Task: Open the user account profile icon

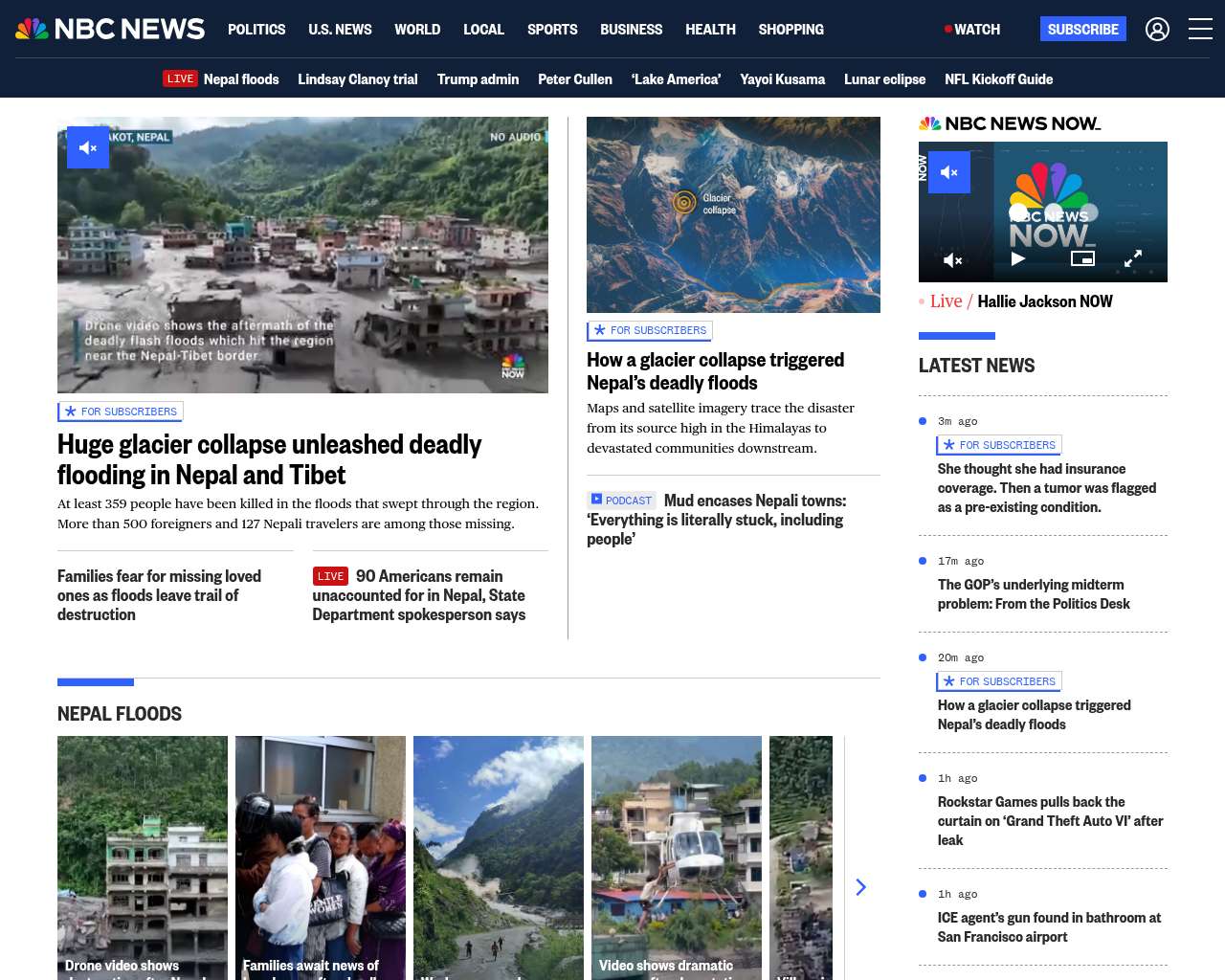Action: (x=1157, y=30)
